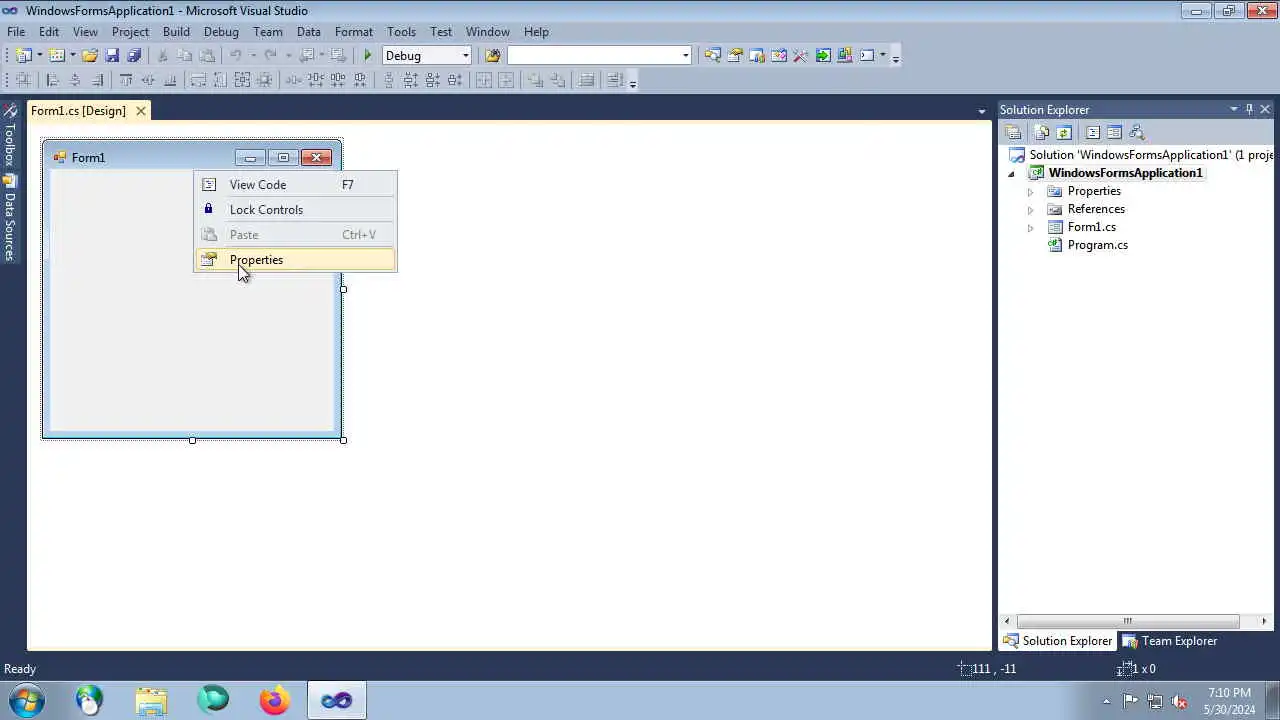Image resolution: width=1280 pixels, height=720 pixels.
Task: Open the Toolbox side tab
Action: [10, 136]
